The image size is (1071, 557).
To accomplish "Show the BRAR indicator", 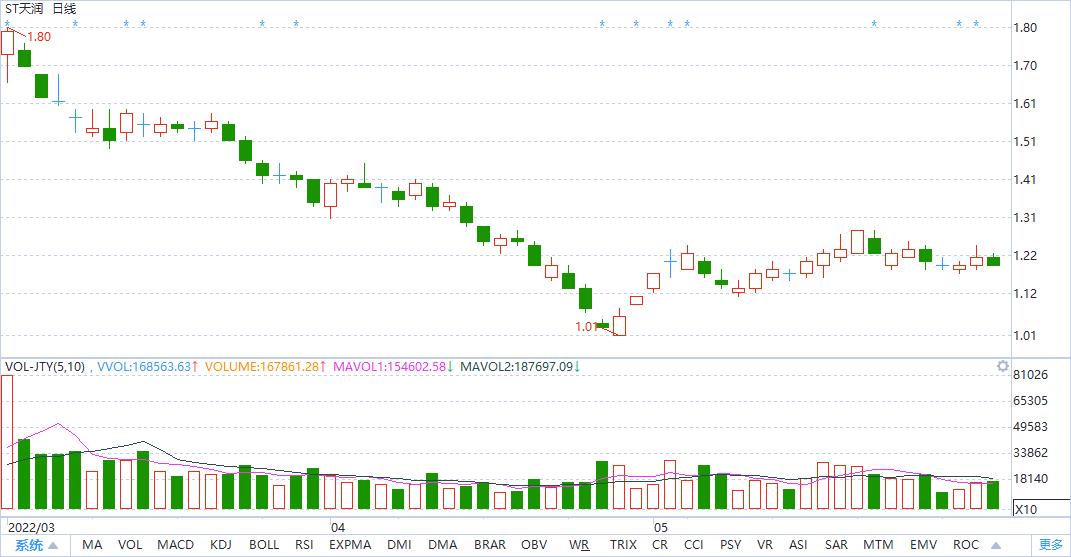I will (x=490, y=545).
